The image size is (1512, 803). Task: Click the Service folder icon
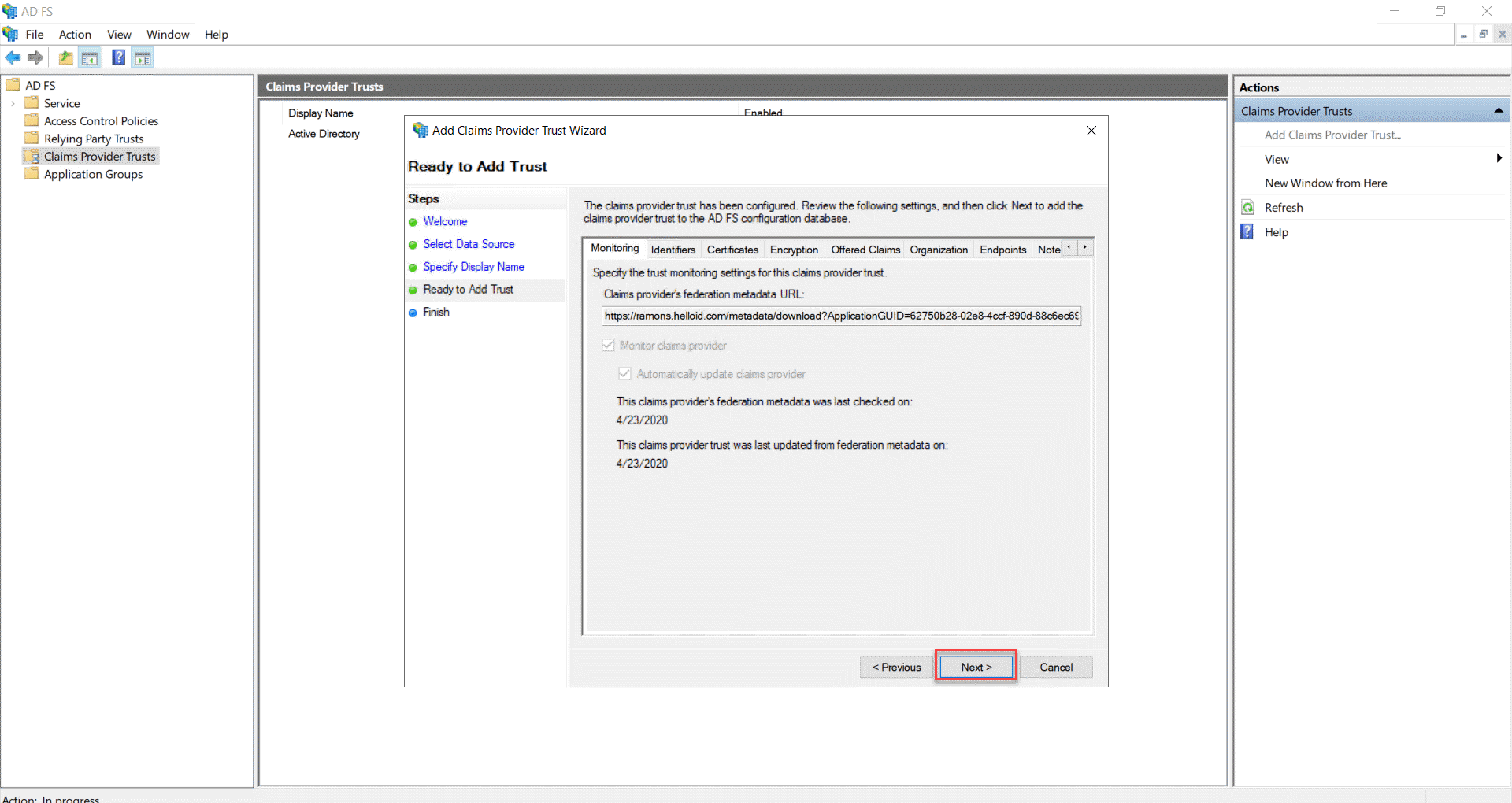point(31,102)
